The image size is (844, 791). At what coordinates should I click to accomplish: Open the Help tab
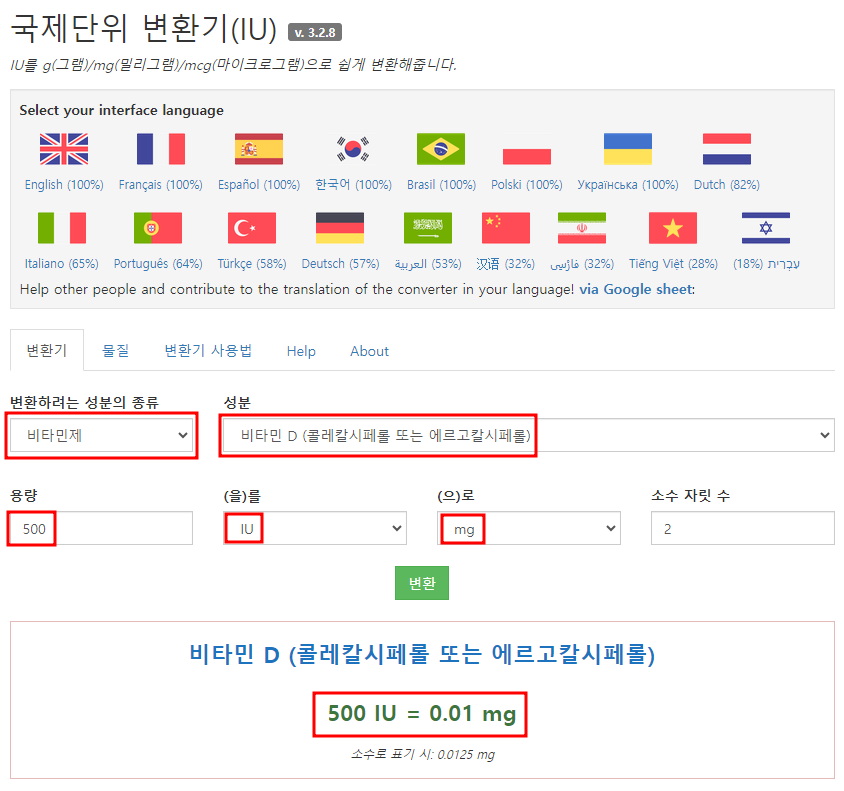300,351
